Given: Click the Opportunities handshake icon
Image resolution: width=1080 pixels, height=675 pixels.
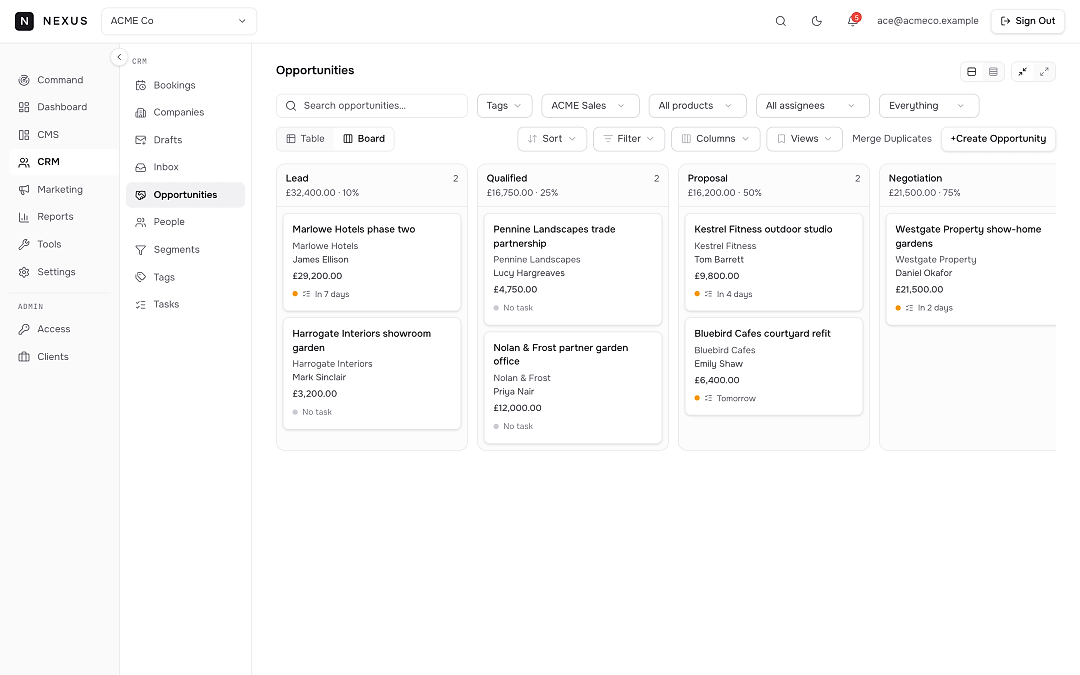Looking at the screenshot, I should [x=141, y=195].
